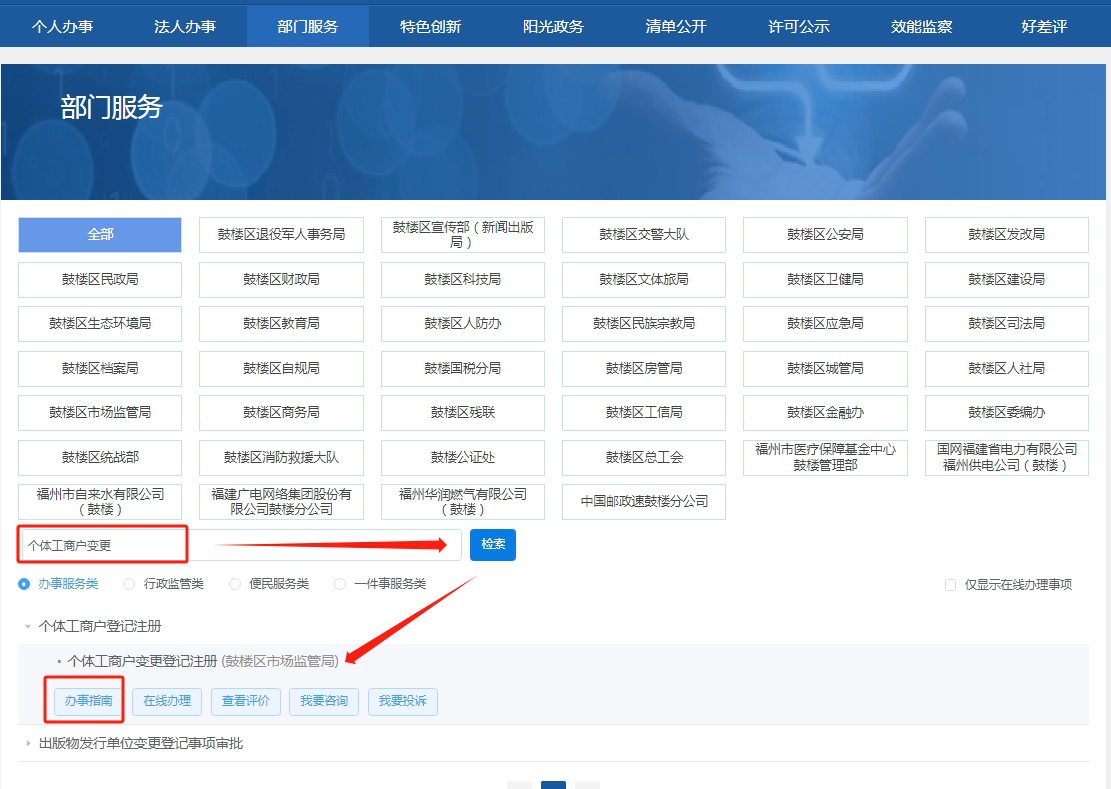This screenshot has height=789, width=1111.
Task: Switch to the 个人办事 tab
Action: click(62, 27)
